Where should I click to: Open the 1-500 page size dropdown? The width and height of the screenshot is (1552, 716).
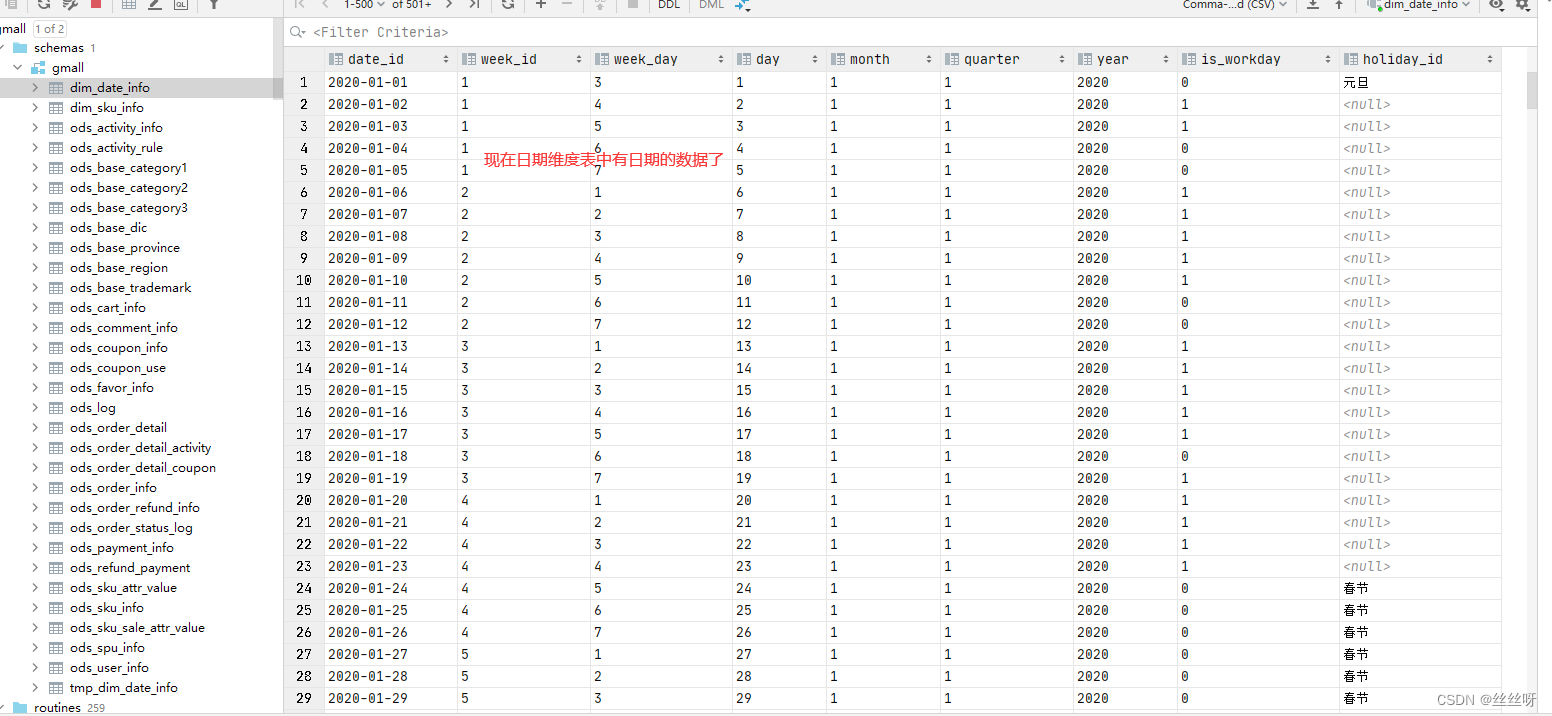pyautogui.click(x=365, y=5)
